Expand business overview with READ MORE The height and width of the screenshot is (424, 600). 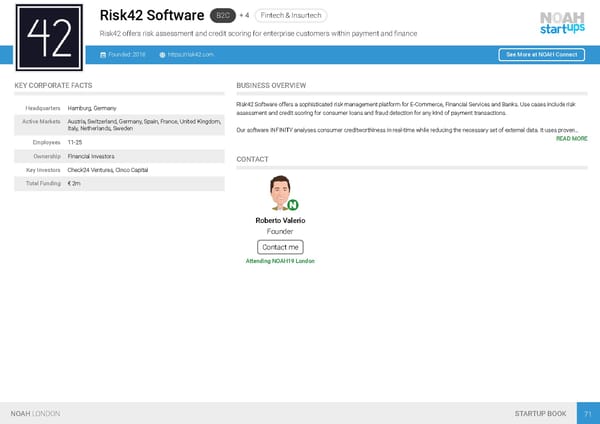click(x=571, y=139)
